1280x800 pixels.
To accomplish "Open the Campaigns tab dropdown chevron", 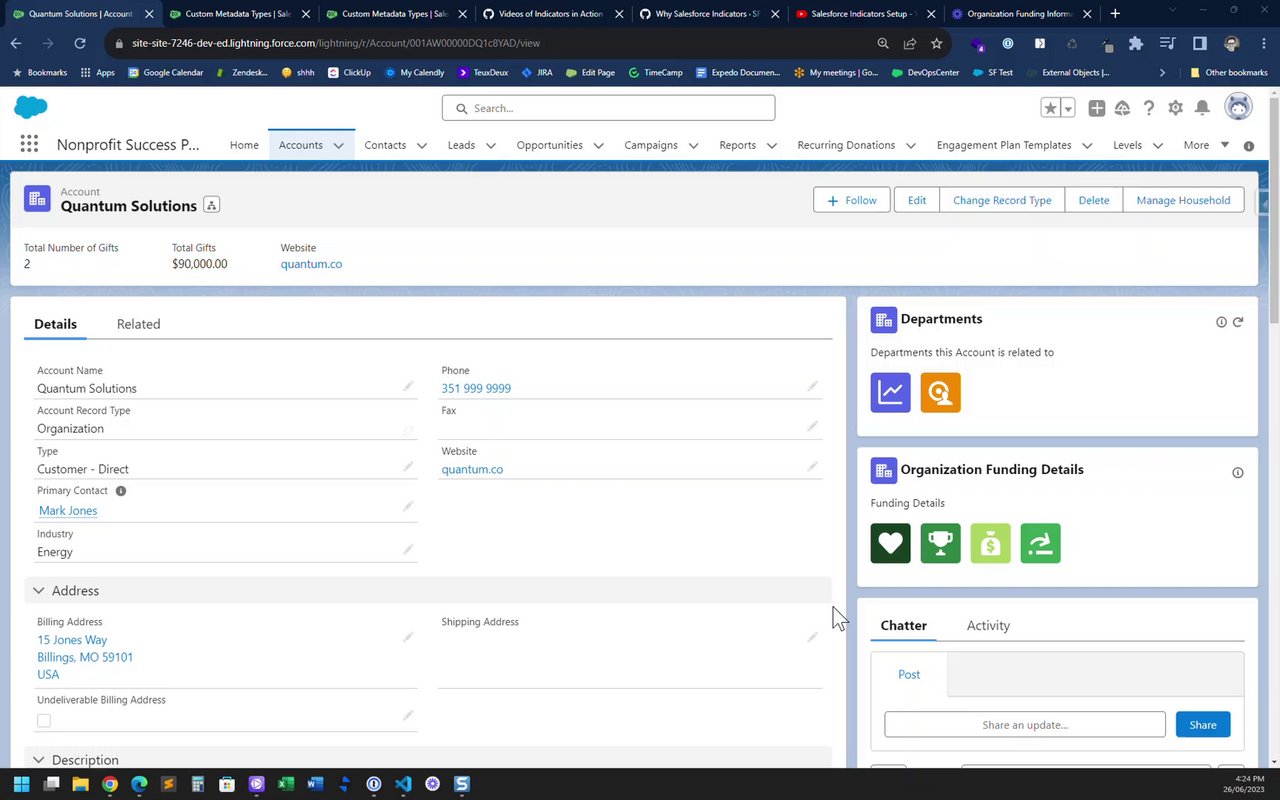I will click(694, 145).
